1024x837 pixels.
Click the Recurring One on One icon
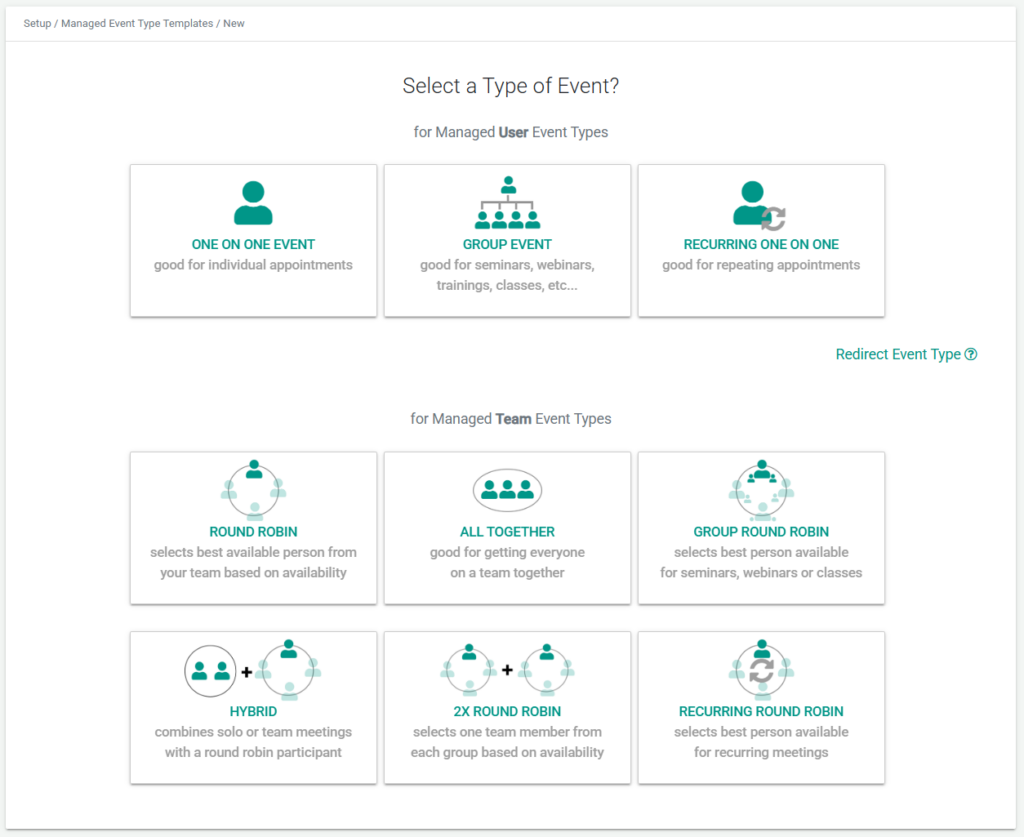pyautogui.click(x=760, y=205)
